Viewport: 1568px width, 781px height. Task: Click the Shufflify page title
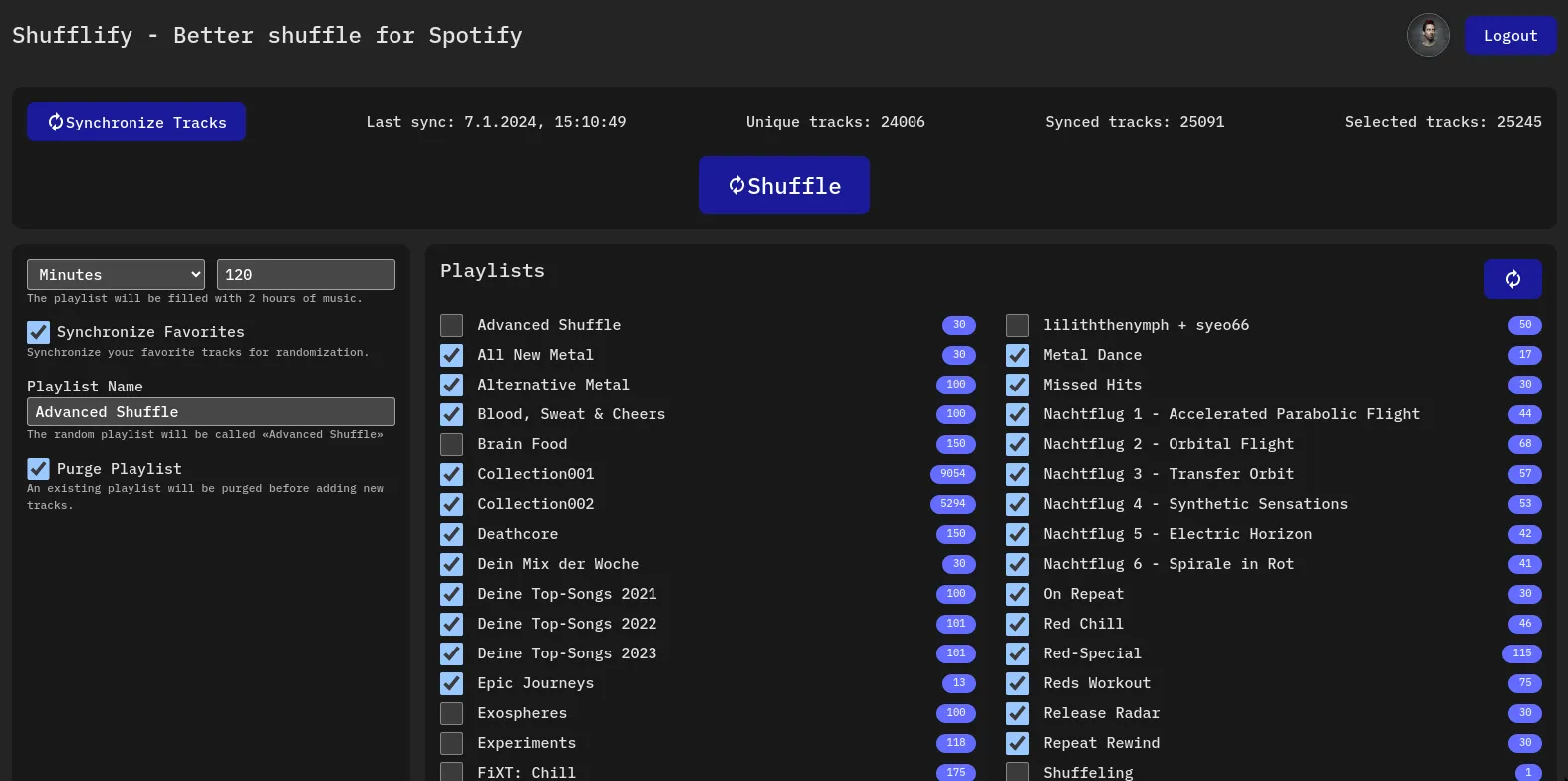(x=267, y=36)
